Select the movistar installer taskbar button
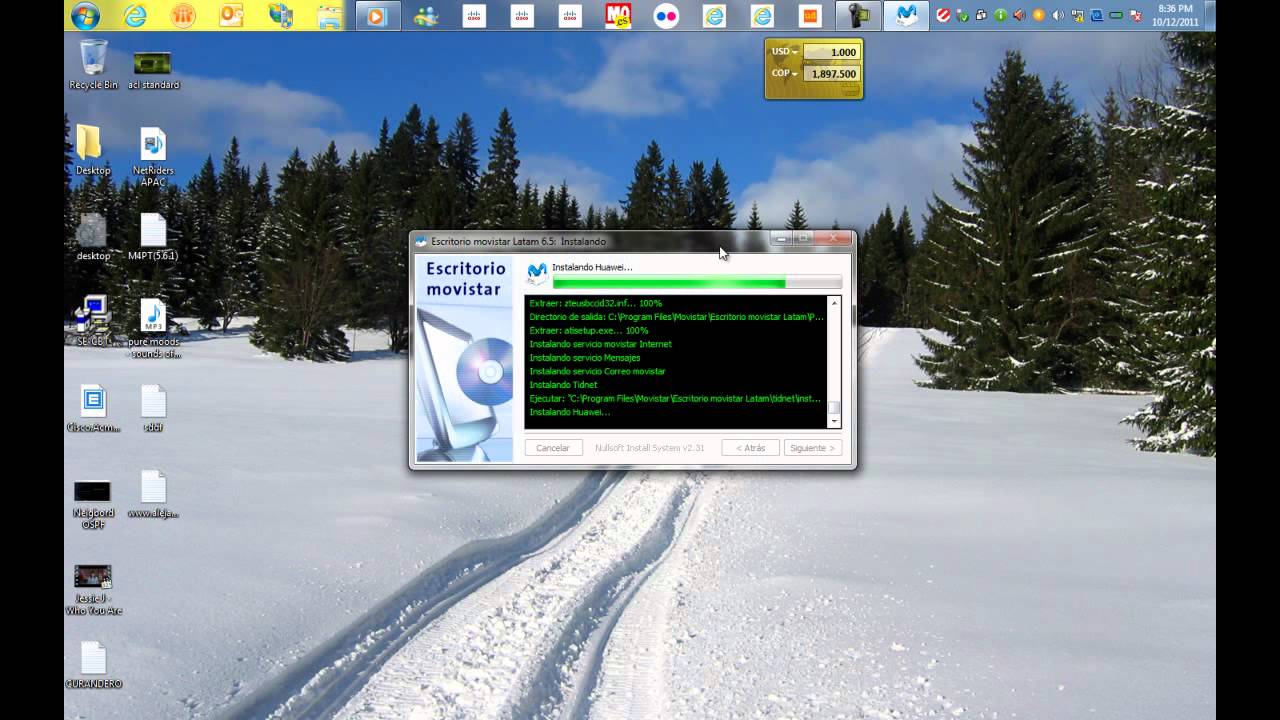 pyautogui.click(x=907, y=16)
